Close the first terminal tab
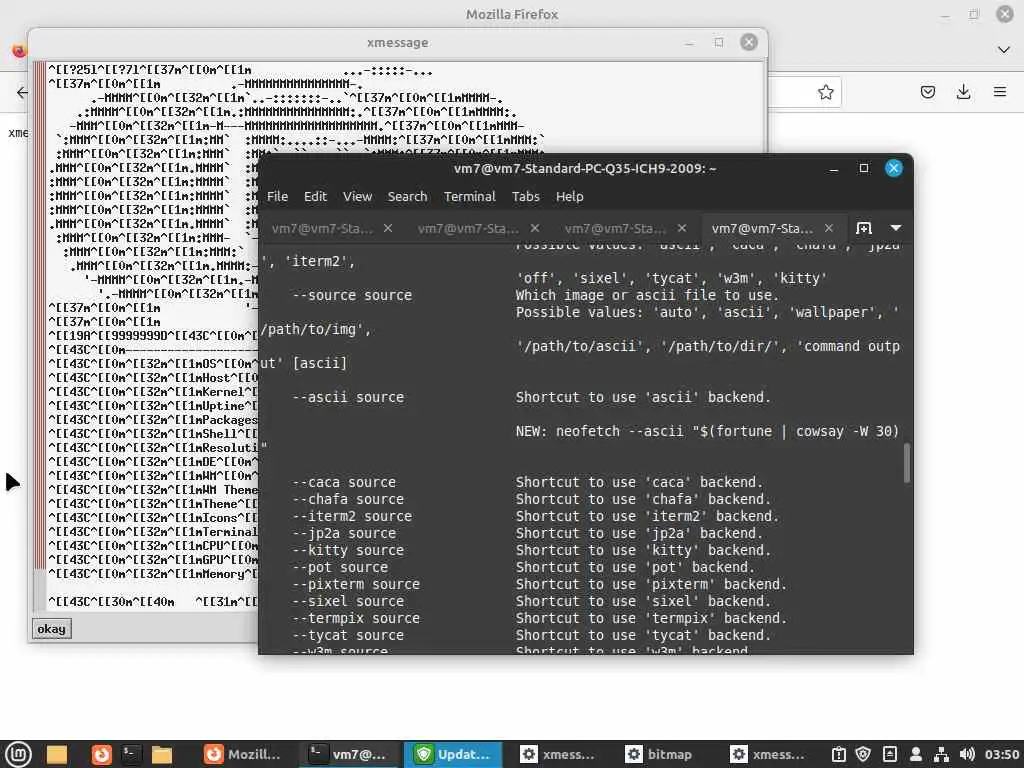 pos(388,228)
